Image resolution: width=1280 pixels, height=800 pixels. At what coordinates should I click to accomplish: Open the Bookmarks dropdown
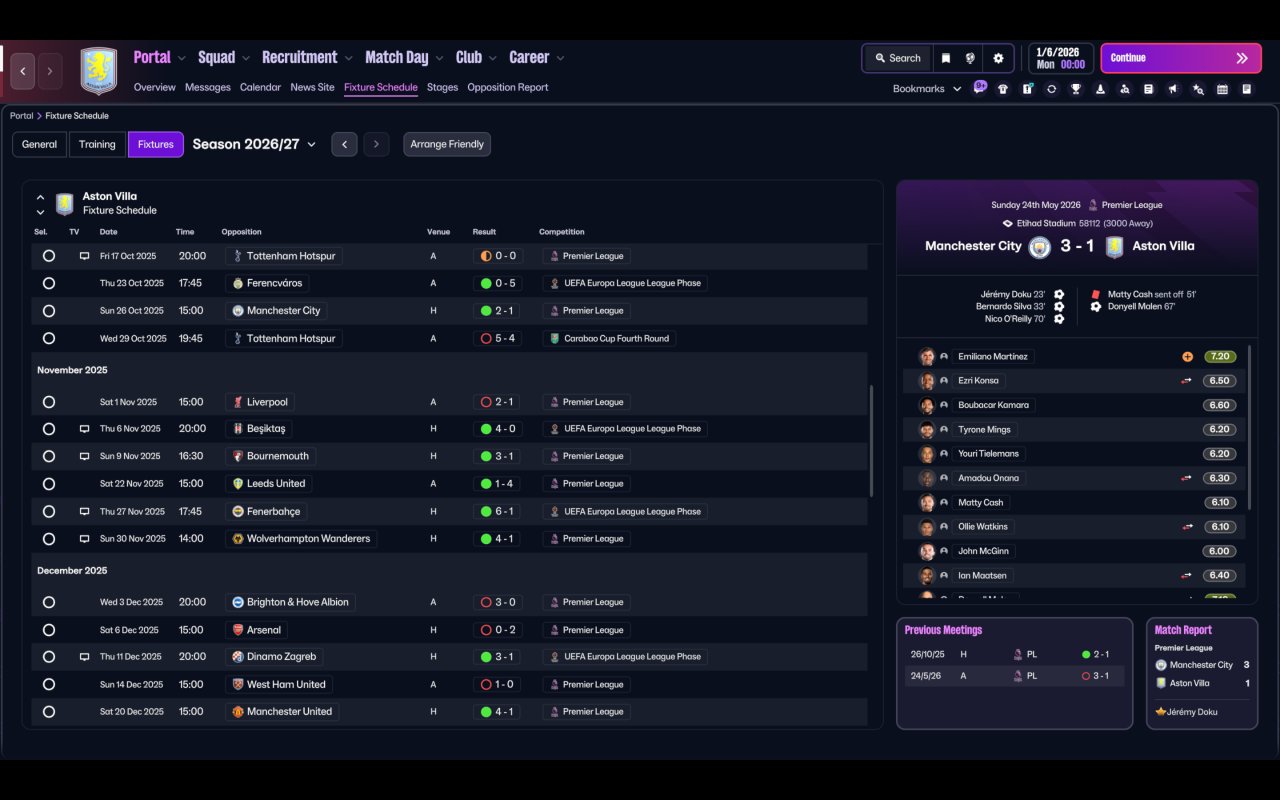click(x=927, y=89)
